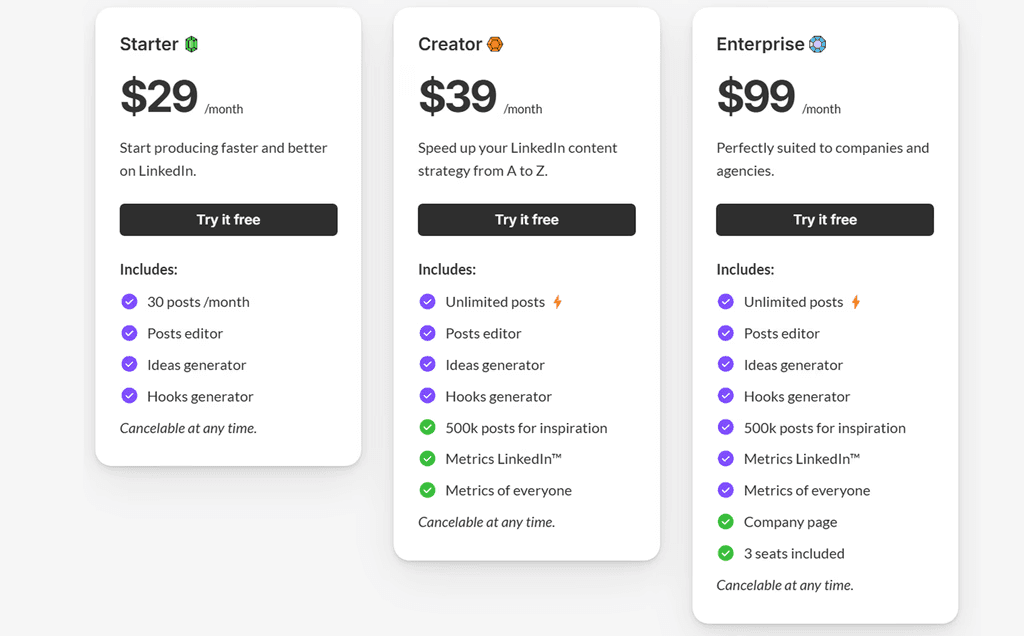Click the green gem icon beside Starter
This screenshot has width=1024, height=636.
click(x=191, y=44)
